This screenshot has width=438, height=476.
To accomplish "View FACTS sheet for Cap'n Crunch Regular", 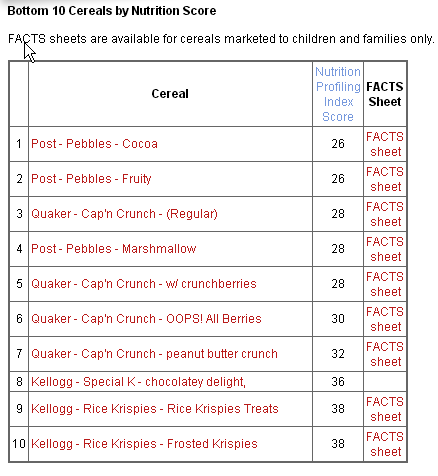I will coord(385,214).
